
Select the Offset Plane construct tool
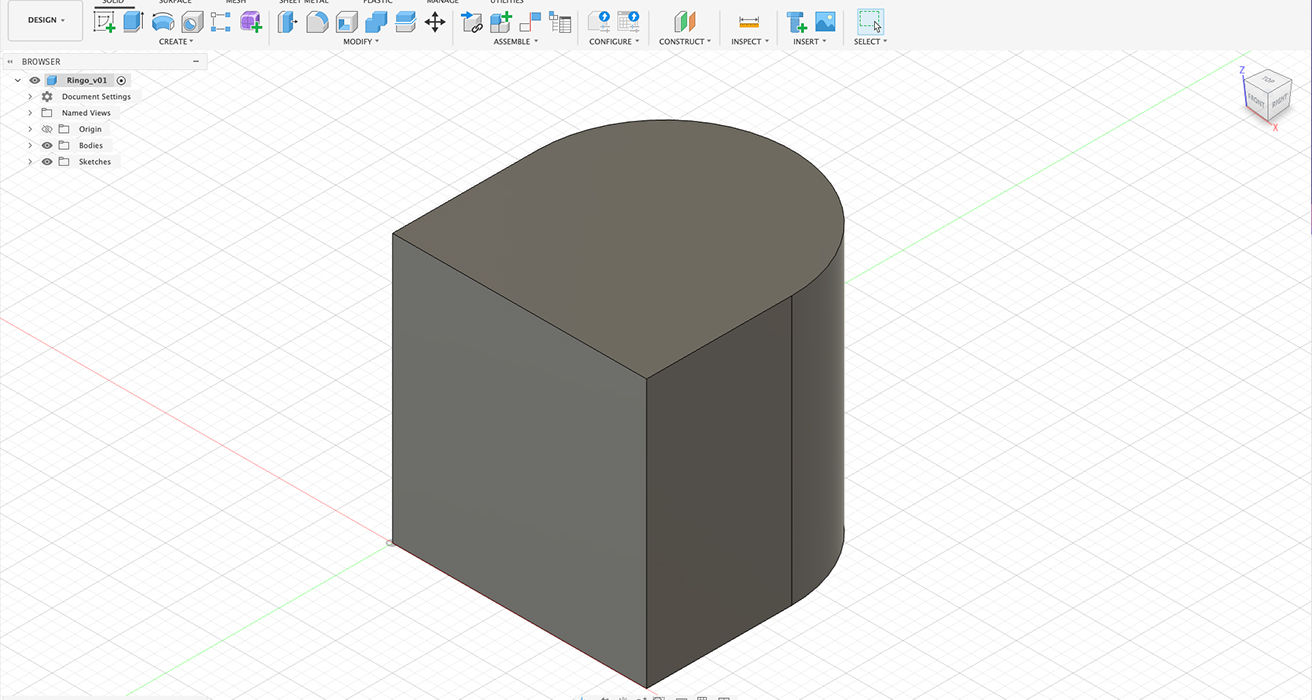[684, 21]
